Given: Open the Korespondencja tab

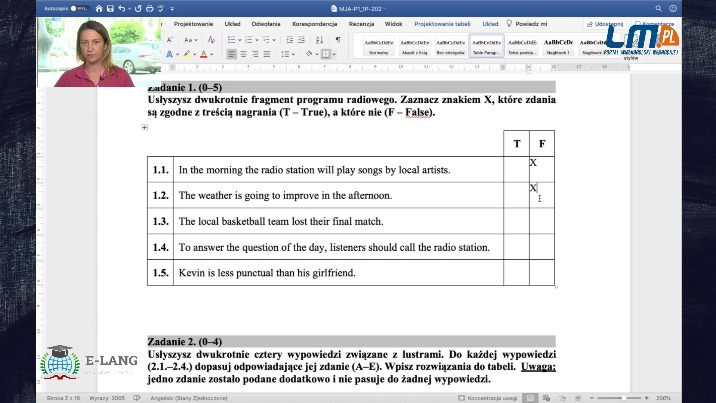Looking at the screenshot, I should tap(315, 24).
